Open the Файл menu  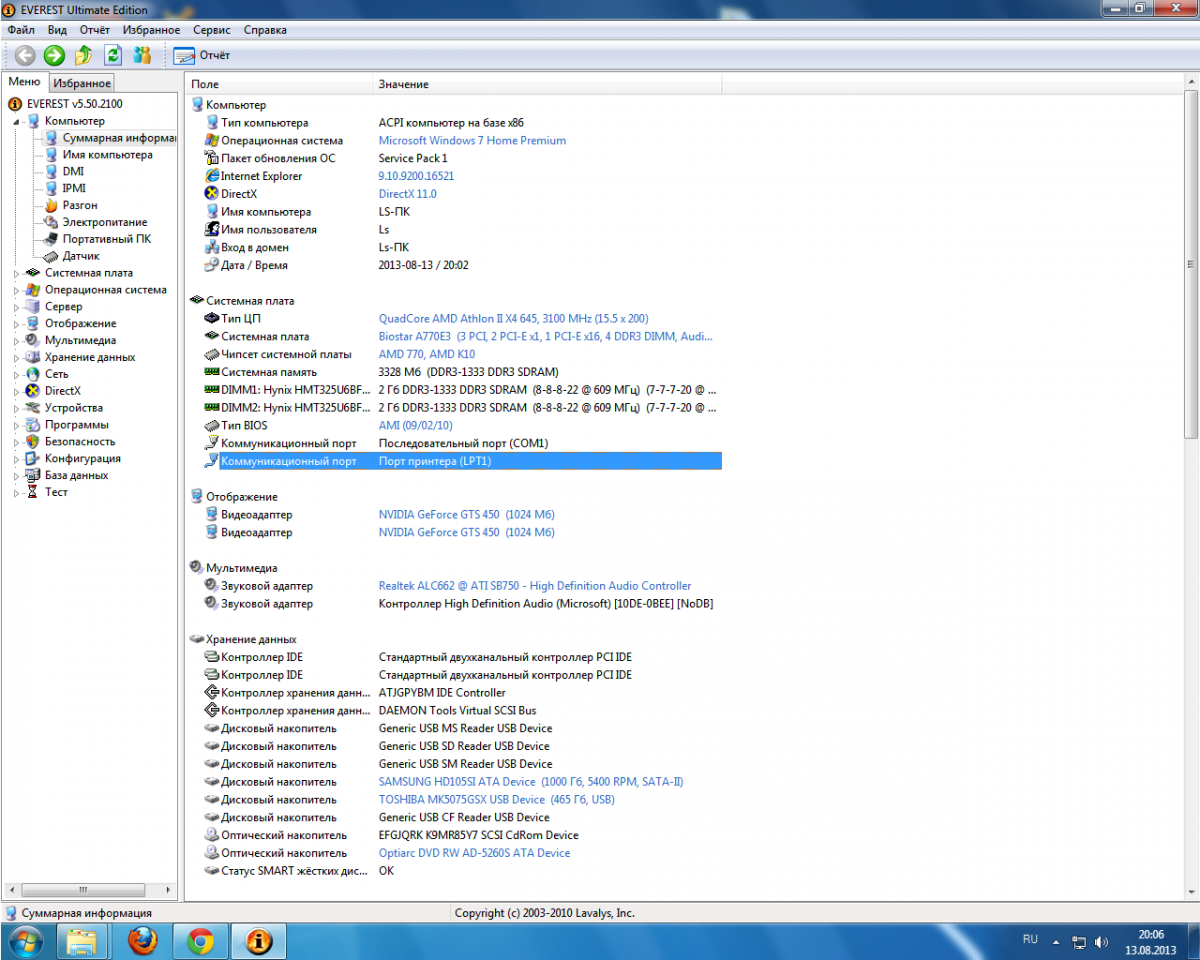21,30
